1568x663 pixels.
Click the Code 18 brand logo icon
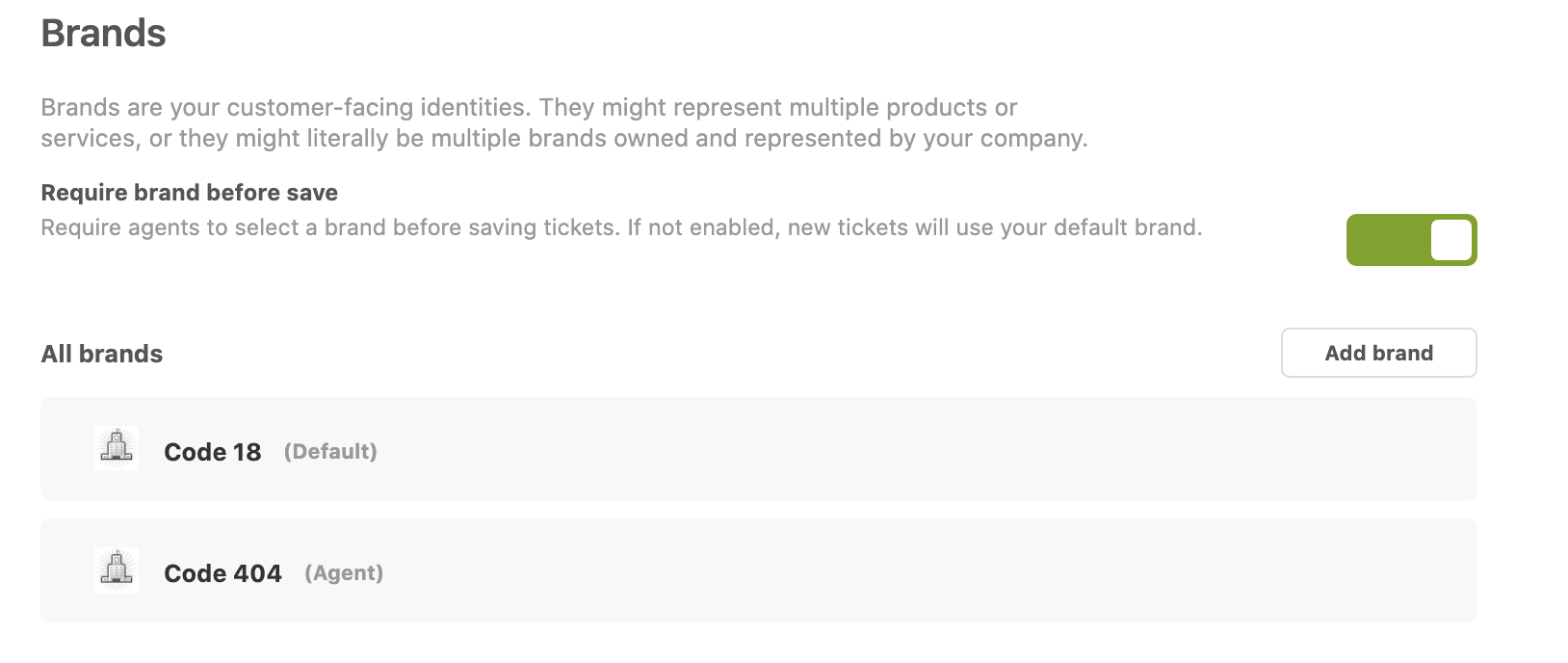click(x=117, y=448)
